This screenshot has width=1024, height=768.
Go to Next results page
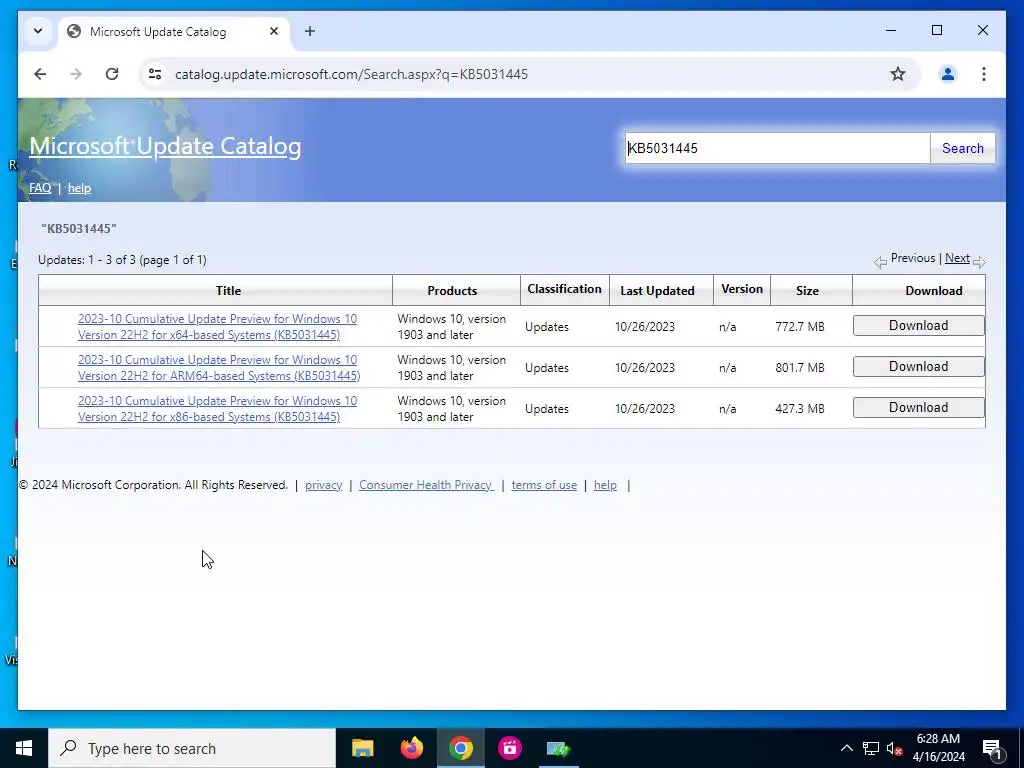(957, 258)
